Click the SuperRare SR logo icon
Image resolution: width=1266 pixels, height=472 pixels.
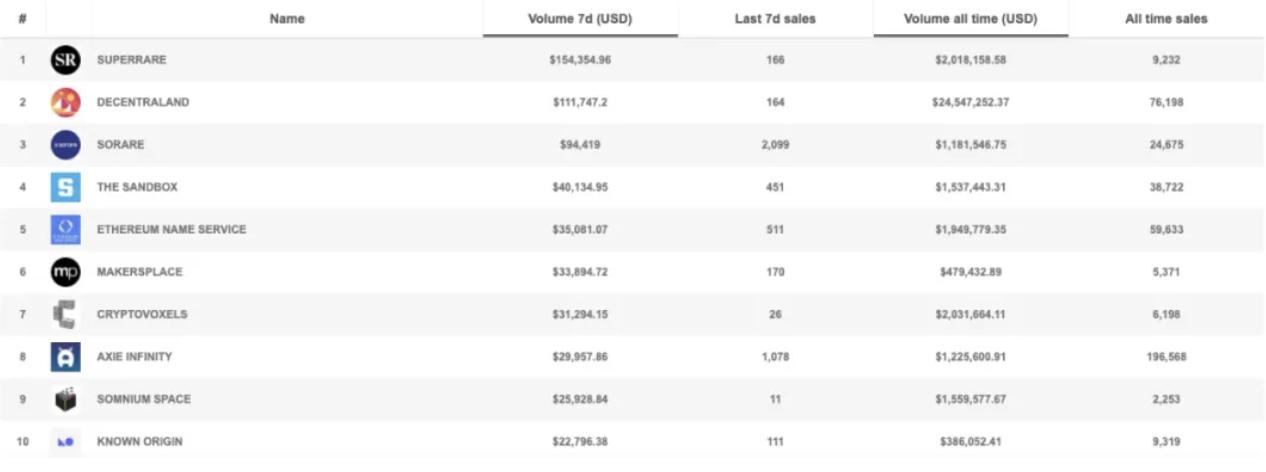coord(66,61)
